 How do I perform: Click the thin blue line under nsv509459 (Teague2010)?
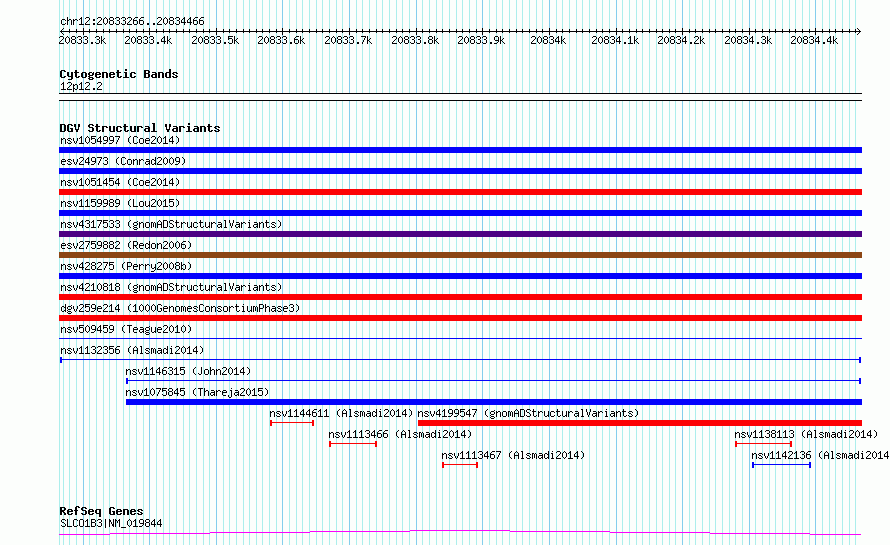[x=460, y=339]
